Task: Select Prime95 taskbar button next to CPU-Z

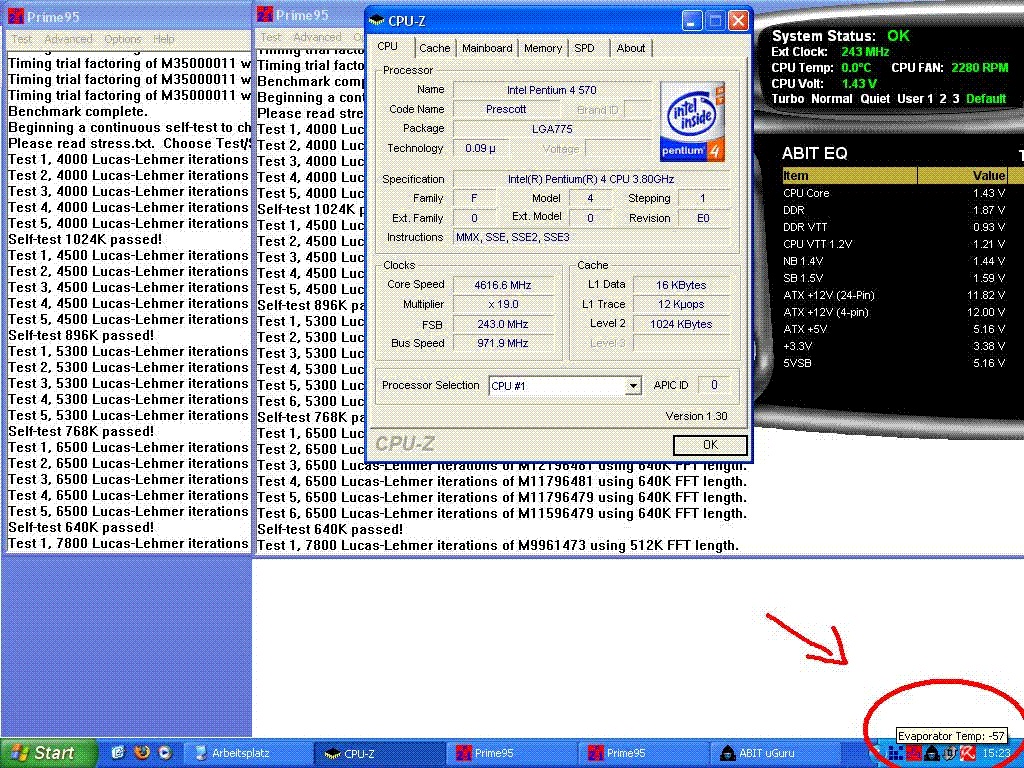Action: (x=511, y=753)
